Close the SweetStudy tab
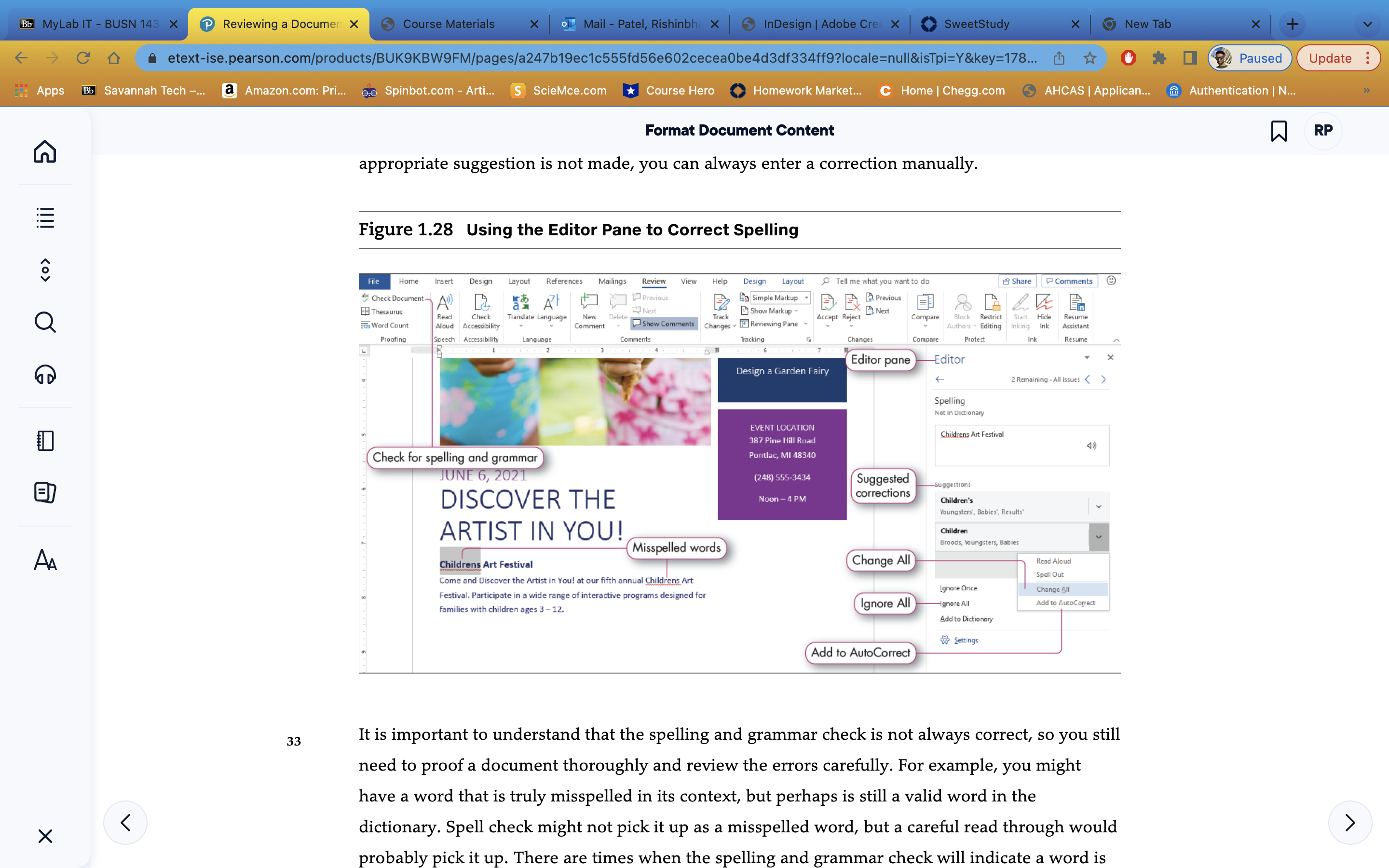This screenshot has width=1389, height=868. pos(1075,24)
